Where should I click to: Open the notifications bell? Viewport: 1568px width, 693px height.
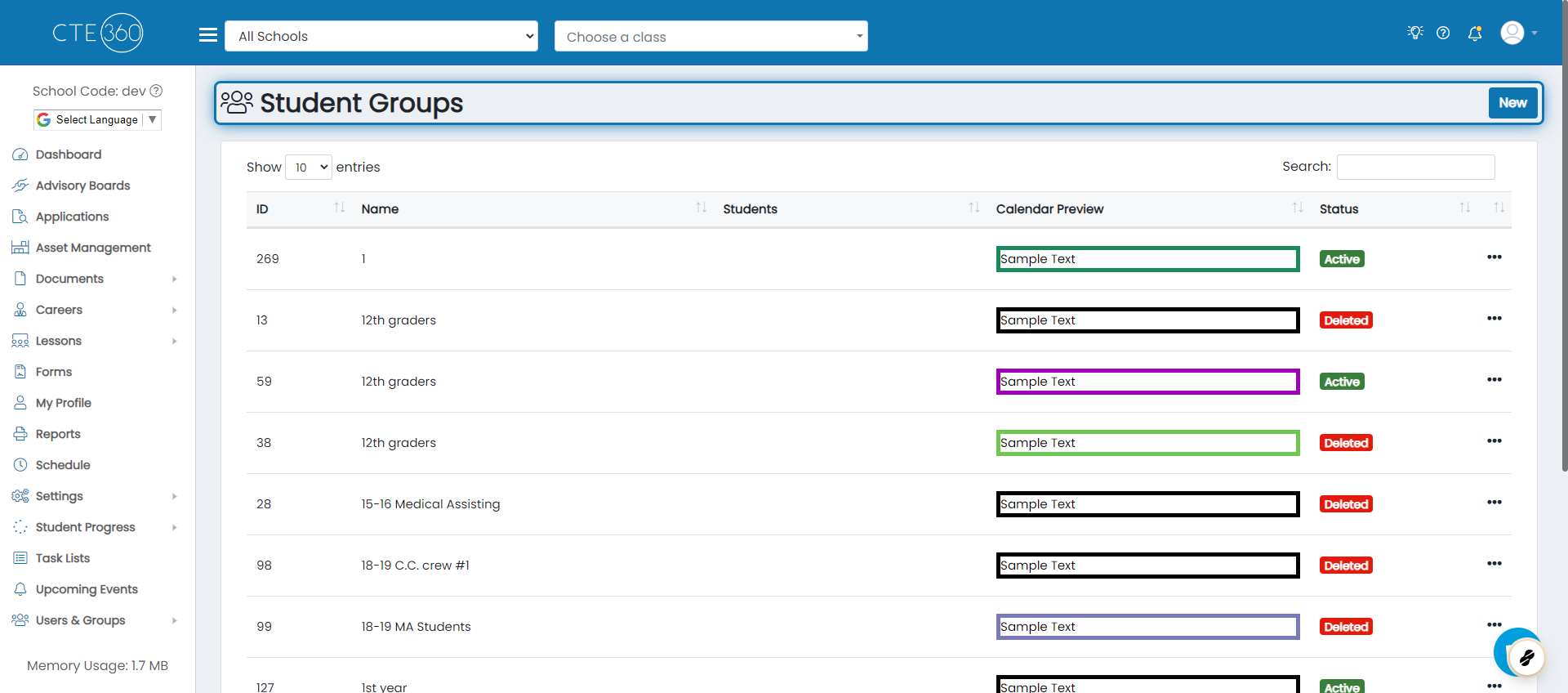coord(1475,33)
